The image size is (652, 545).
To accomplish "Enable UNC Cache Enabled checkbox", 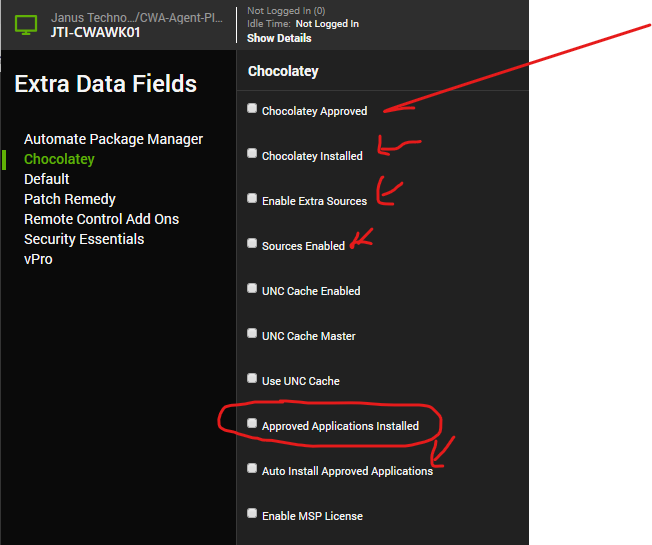I will 252,288.
